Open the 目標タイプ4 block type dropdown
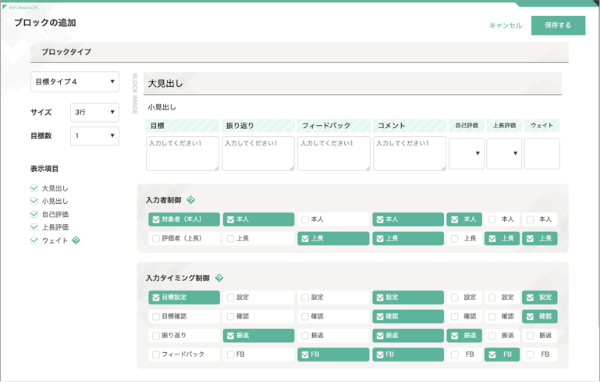Viewport: 600px width, 382px height. point(75,82)
